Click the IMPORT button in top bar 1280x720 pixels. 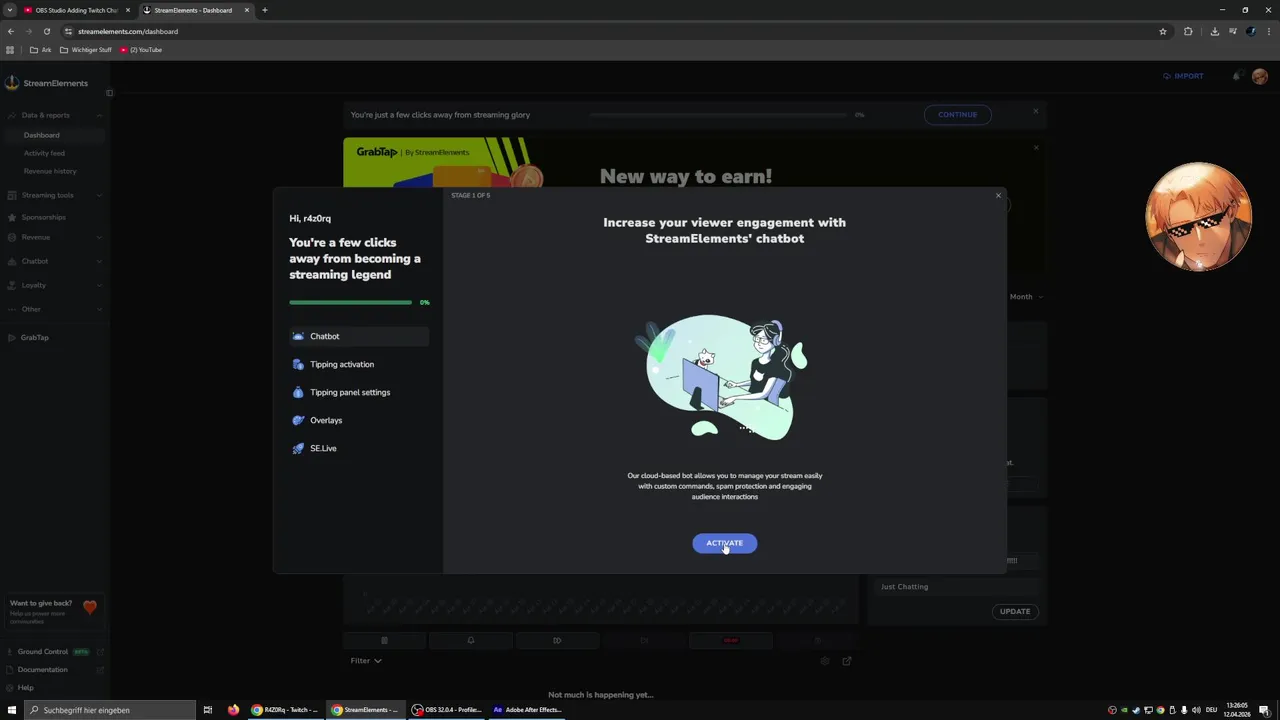point(1183,76)
